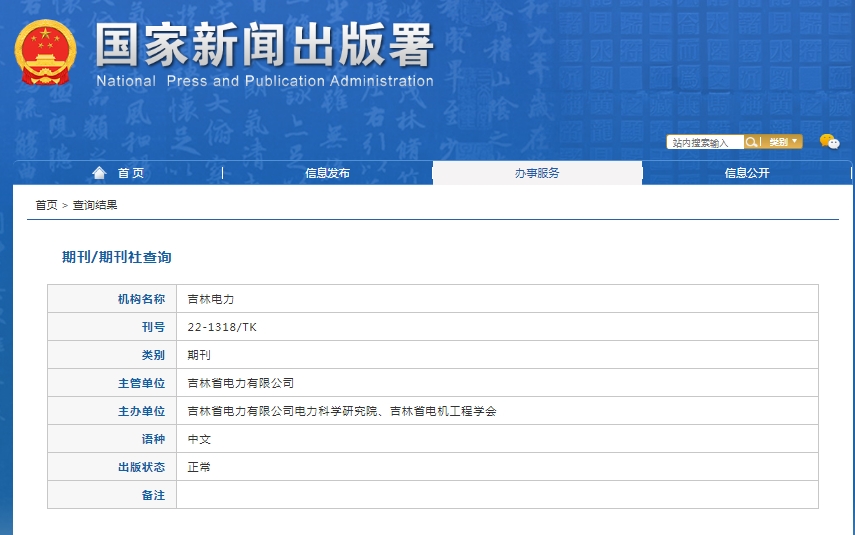Click the search magnifier icon
855x535 pixels.
[x=753, y=142]
